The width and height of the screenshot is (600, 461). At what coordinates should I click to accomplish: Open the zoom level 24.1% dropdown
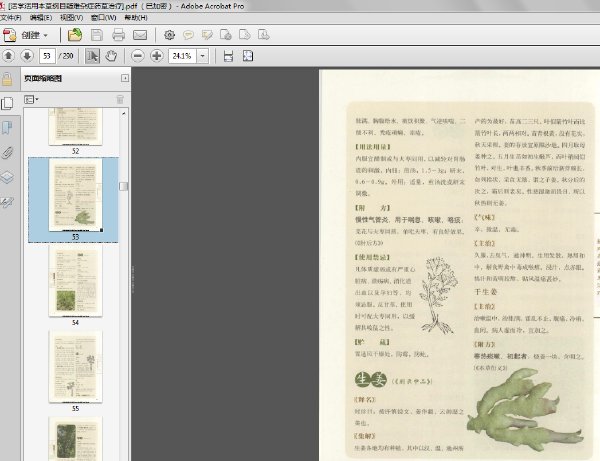pyautogui.click(x=204, y=56)
